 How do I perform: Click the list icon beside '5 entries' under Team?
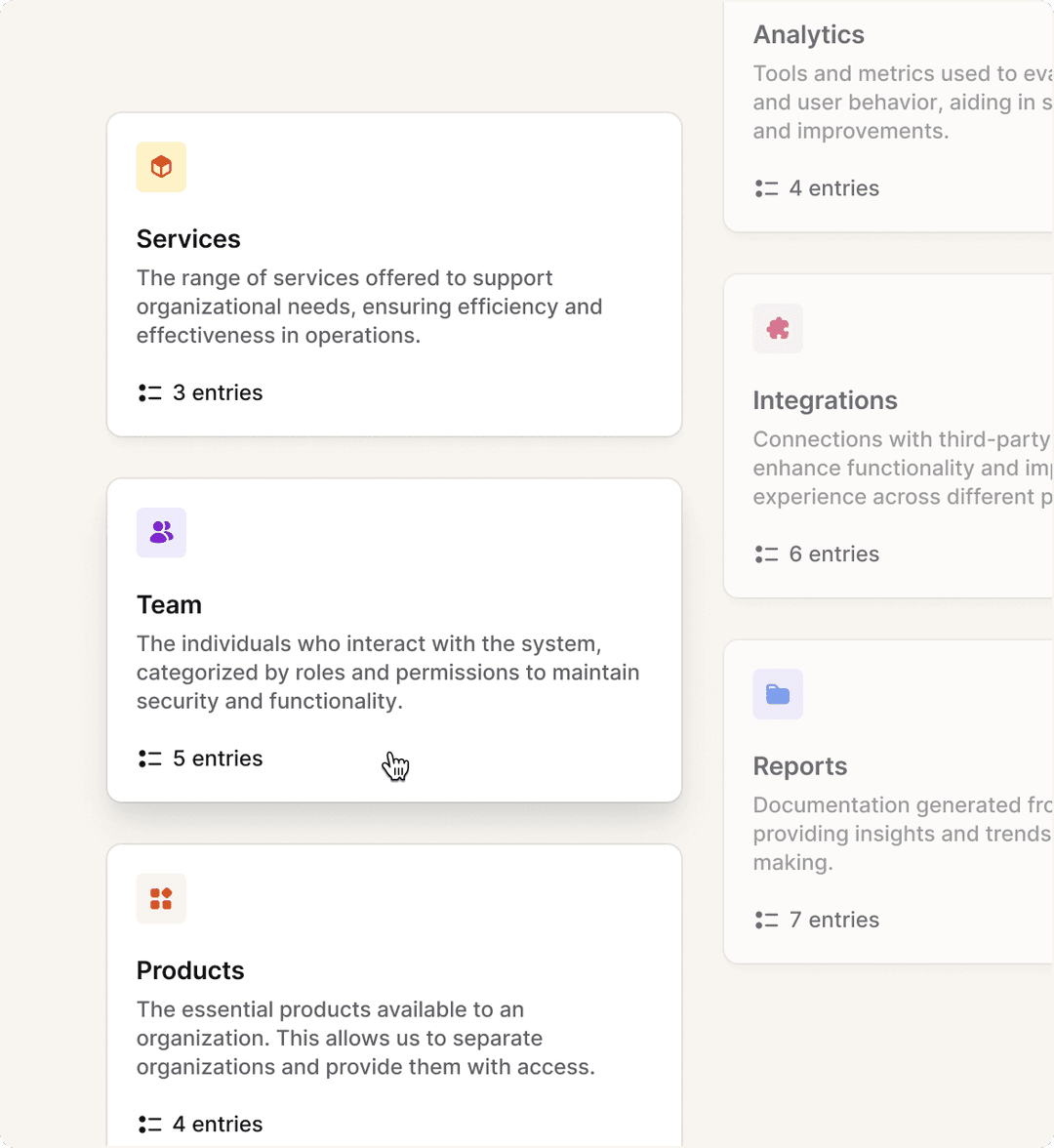tap(148, 758)
